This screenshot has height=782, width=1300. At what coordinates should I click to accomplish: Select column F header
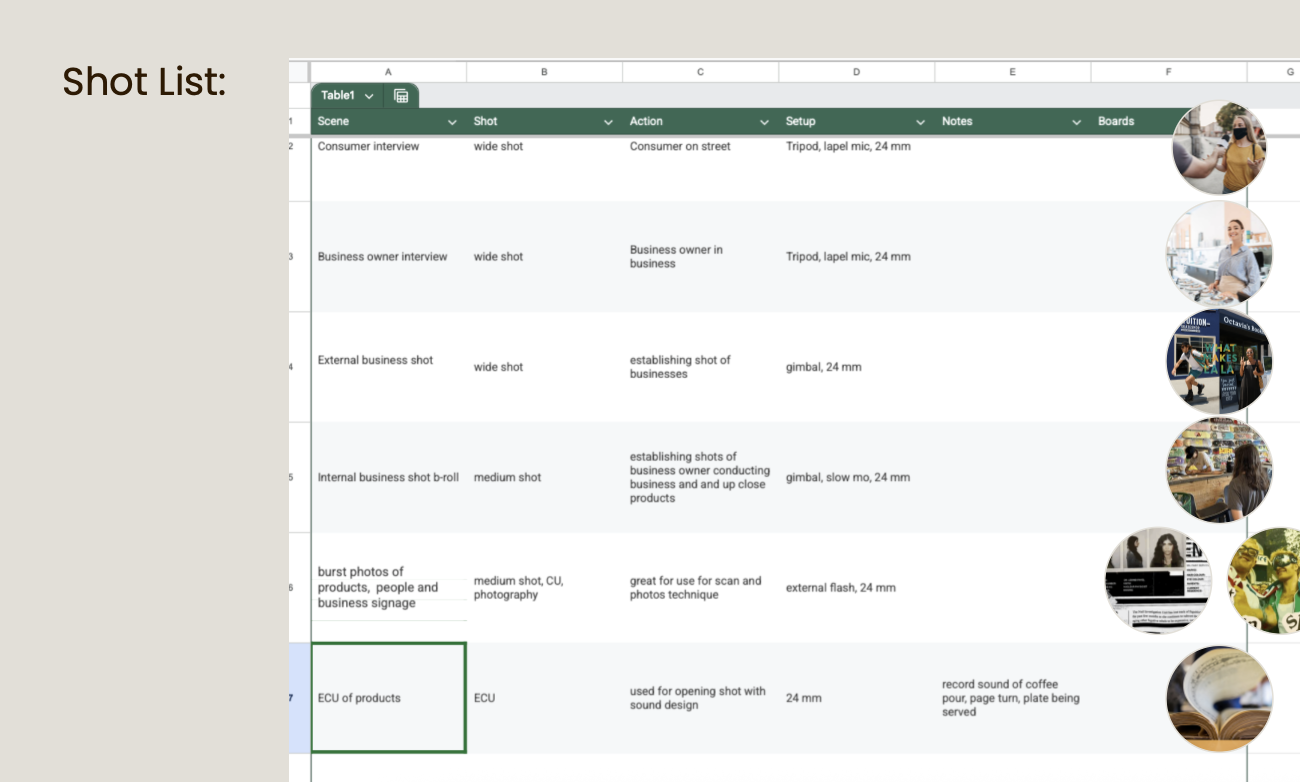tap(1168, 72)
